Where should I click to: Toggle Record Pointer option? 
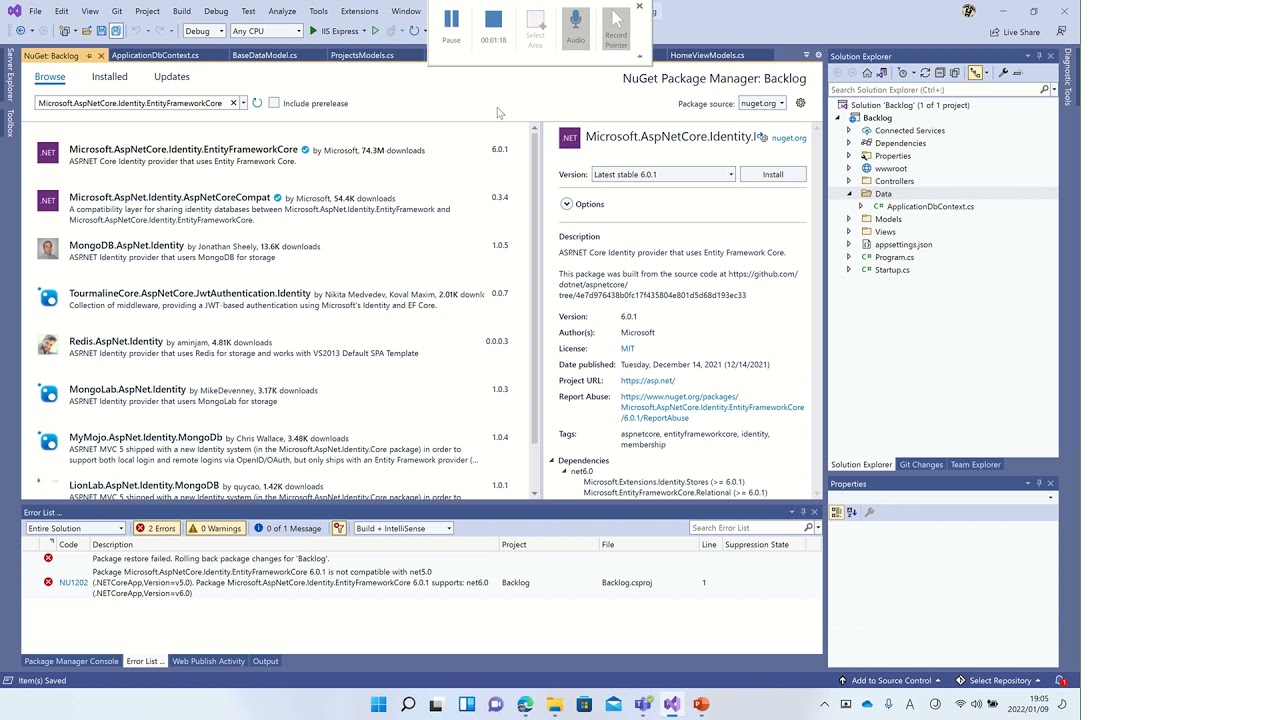pyautogui.click(x=616, y=28)
